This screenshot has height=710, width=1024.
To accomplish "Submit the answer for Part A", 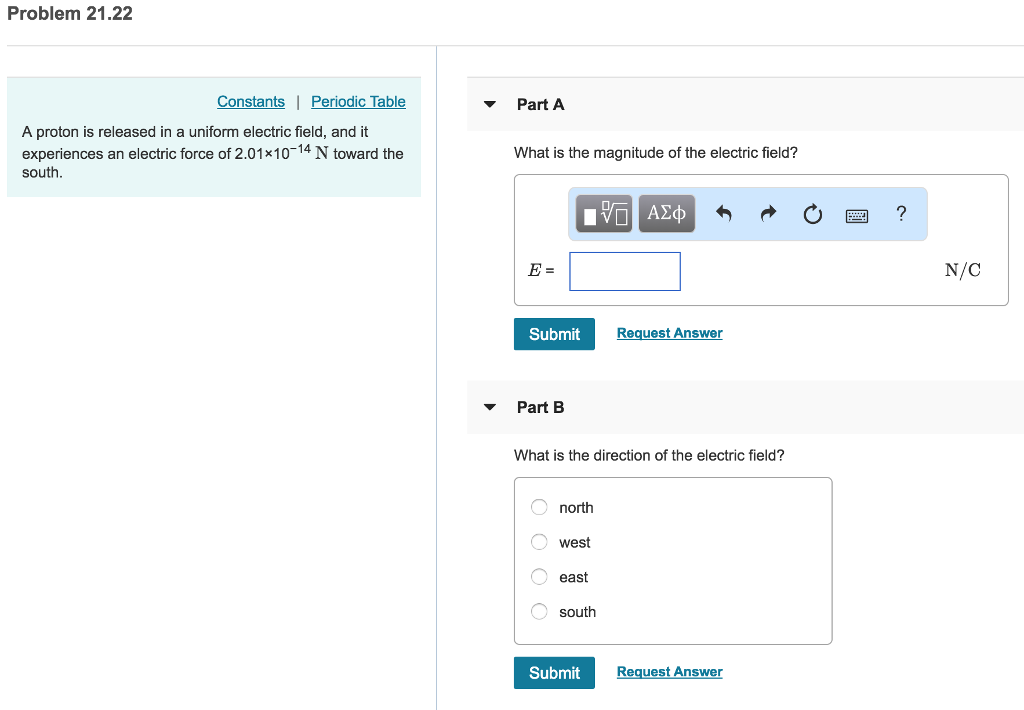I will (x=554, y=333).
